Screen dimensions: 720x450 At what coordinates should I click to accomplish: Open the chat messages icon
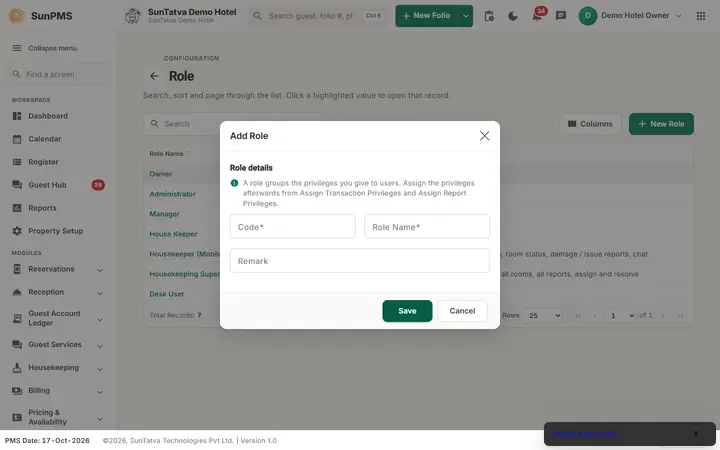point(561,16)
